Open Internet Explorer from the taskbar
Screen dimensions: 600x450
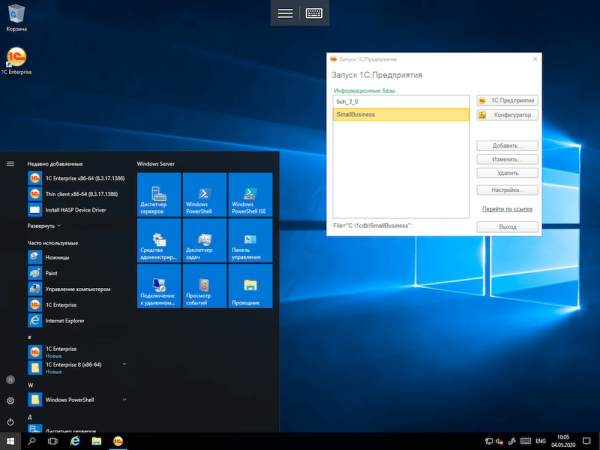tap(75, 440)
